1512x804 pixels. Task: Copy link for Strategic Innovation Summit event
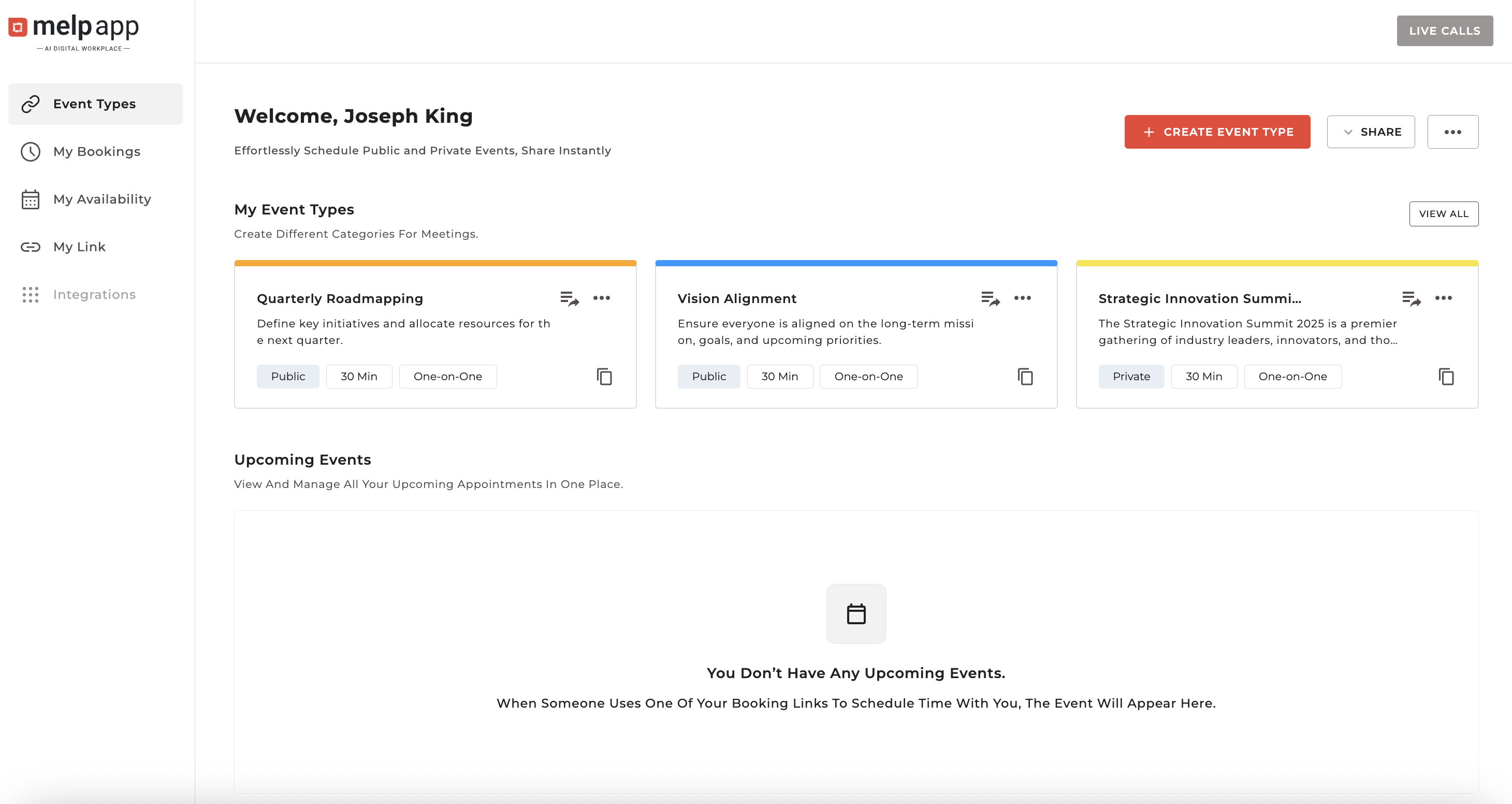(1446, 377)
